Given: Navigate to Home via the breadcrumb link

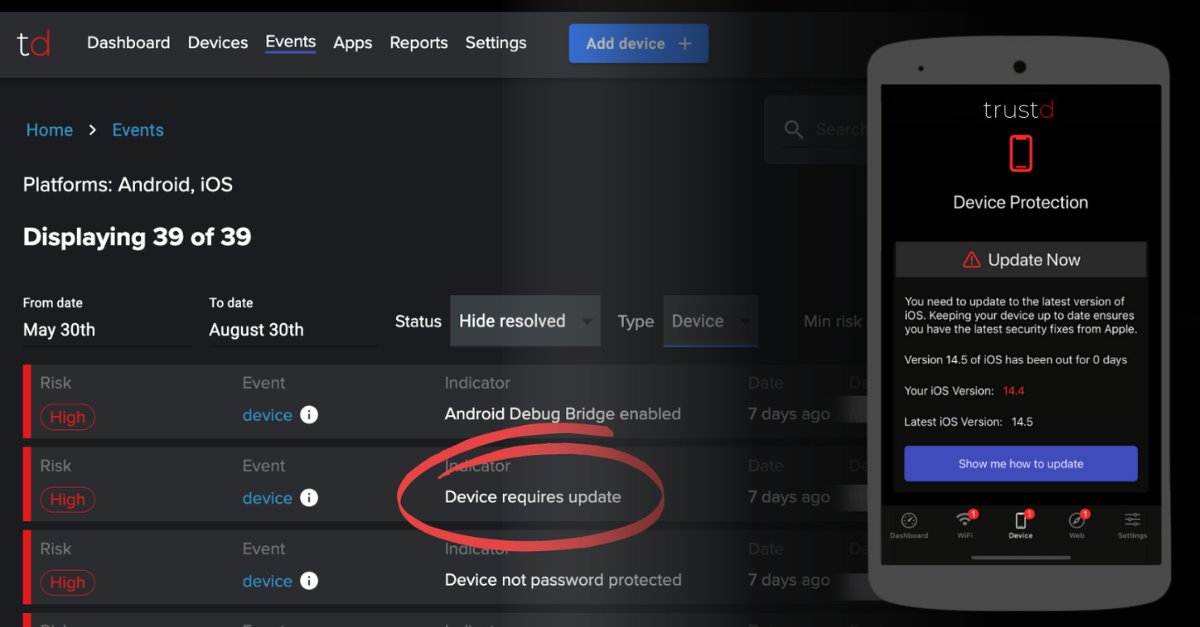Looking at the screenshot, I should [x=49, y=129].
